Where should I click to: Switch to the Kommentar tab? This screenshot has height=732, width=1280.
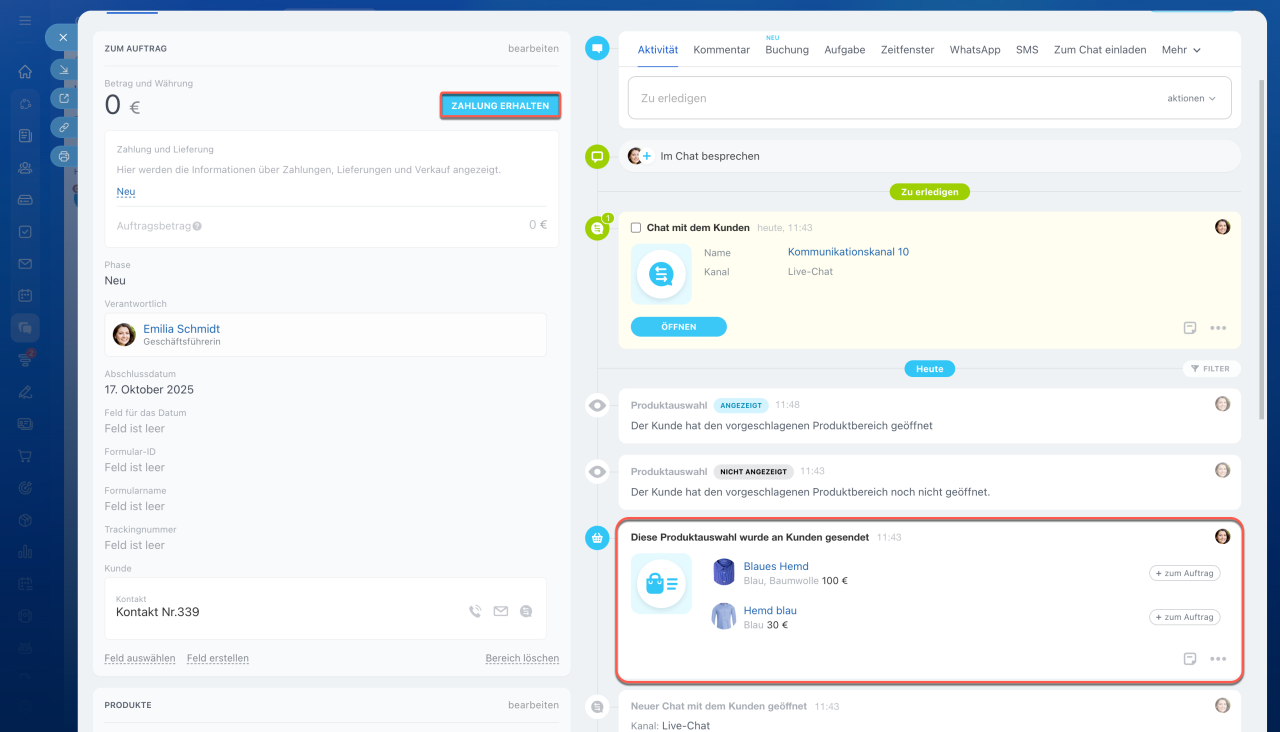(721, 50)
